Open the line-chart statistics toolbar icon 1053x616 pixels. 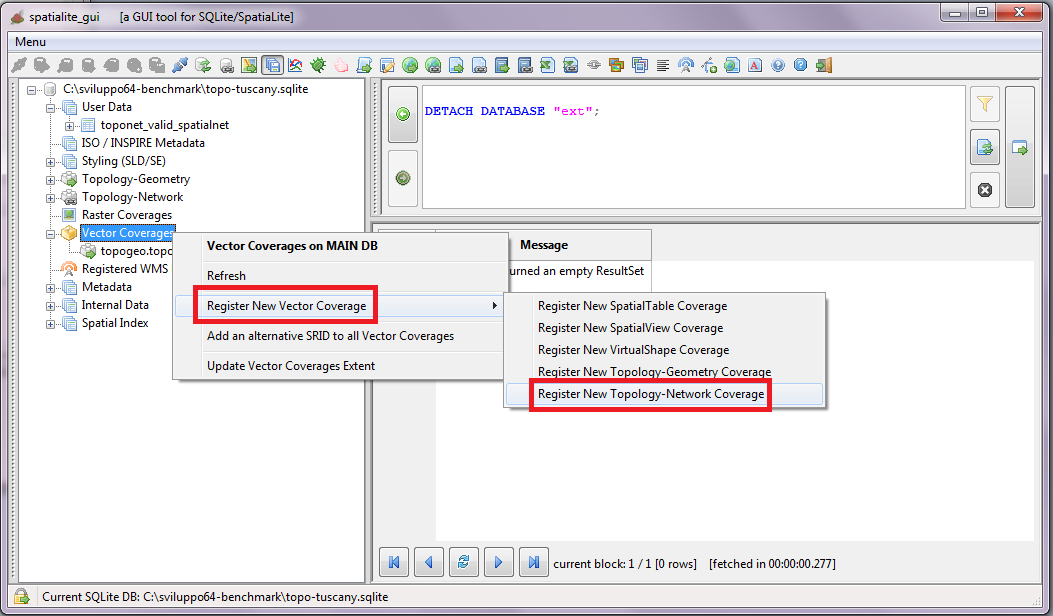(295, 65)
